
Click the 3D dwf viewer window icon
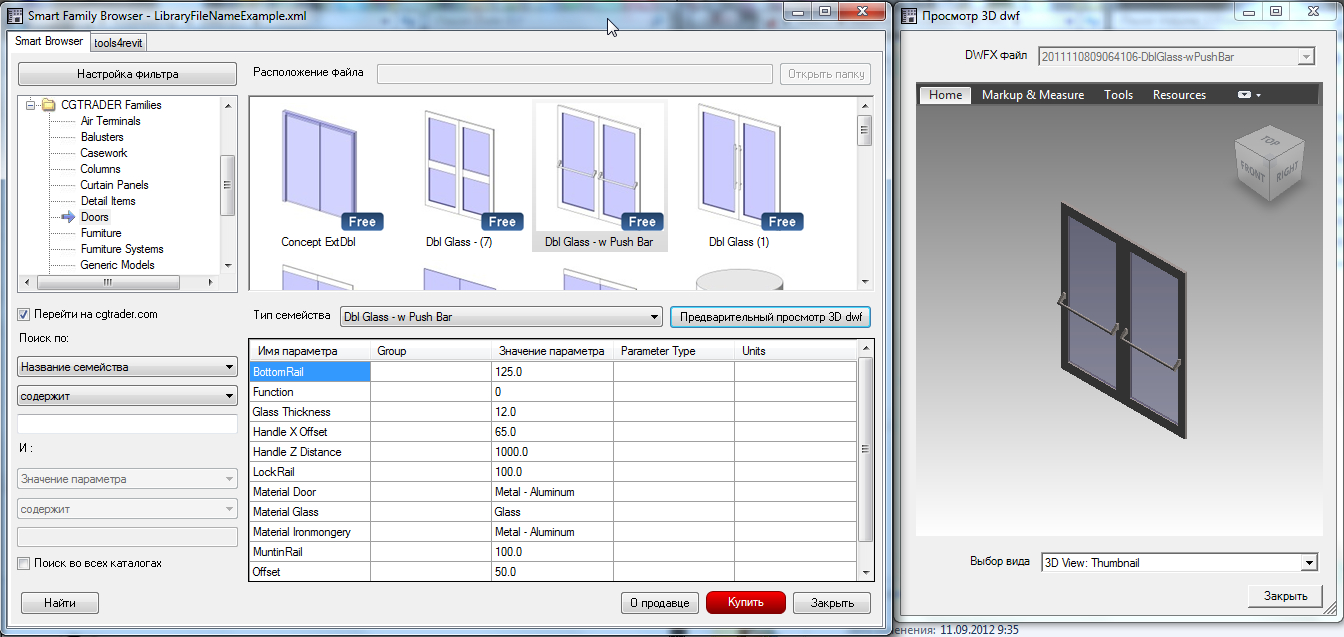tap(911, 15)
